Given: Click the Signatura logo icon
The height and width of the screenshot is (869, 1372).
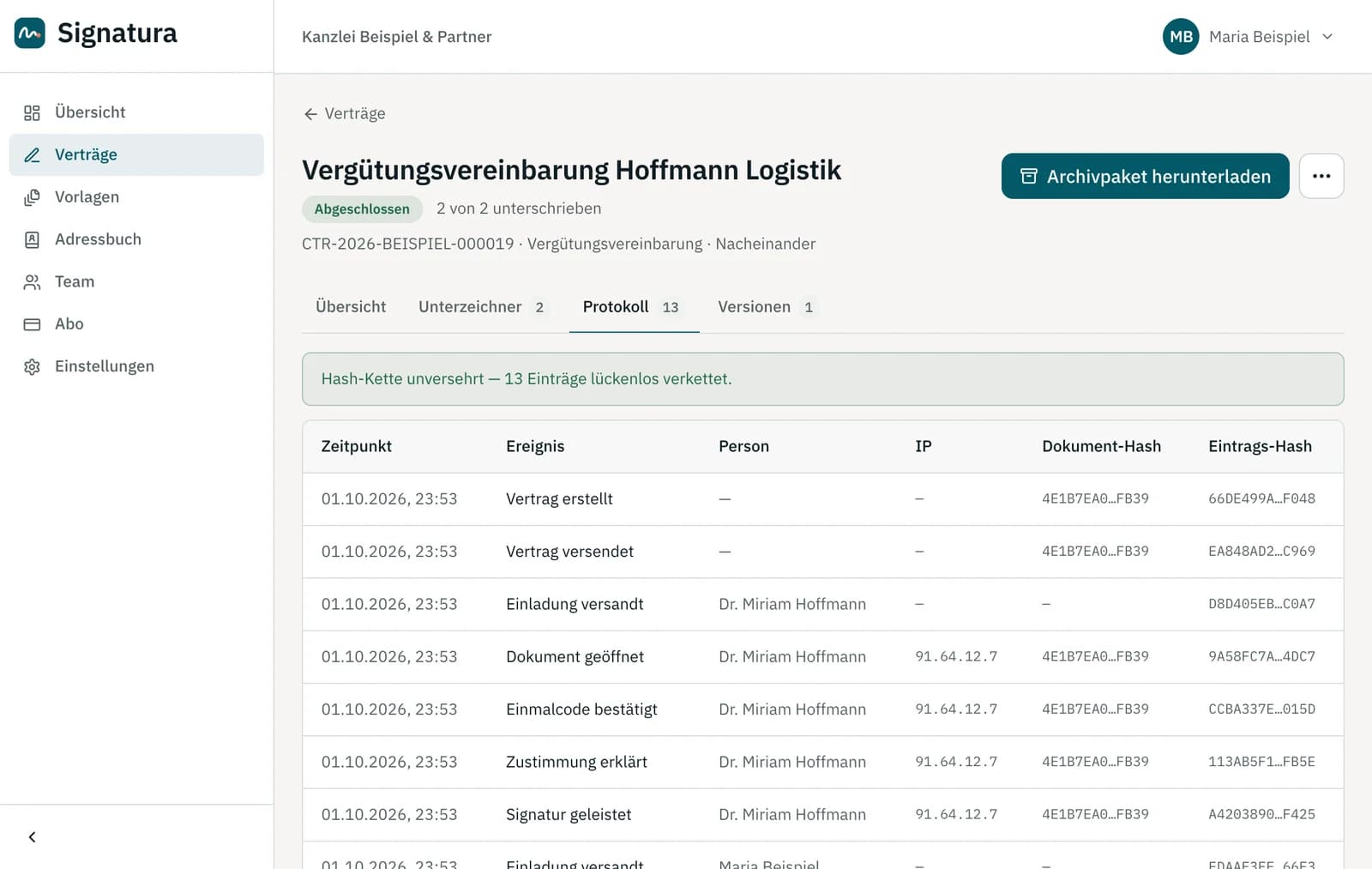Looking at the screenshot, I should 30,33.
